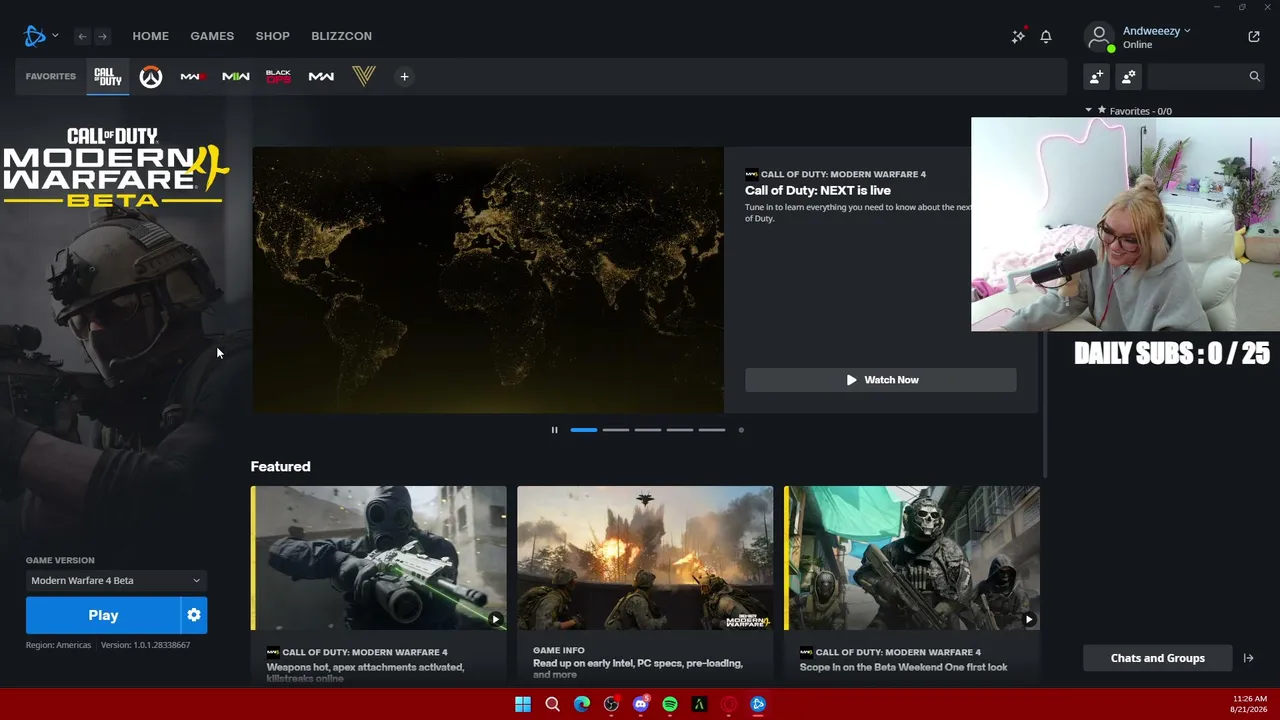This screenshot has height=720, width=1280.
Task: Open the SHOP tab
Action: (x=273, y=36)
